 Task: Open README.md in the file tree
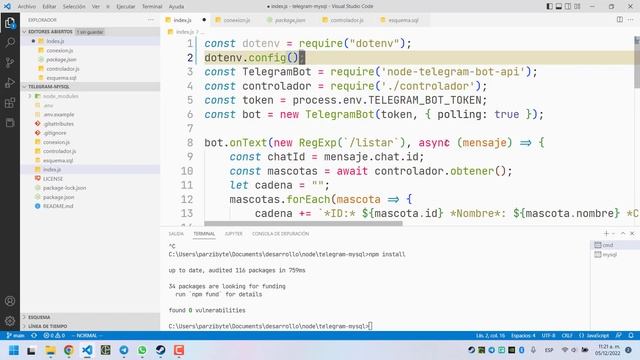click(x=58, y=206)
